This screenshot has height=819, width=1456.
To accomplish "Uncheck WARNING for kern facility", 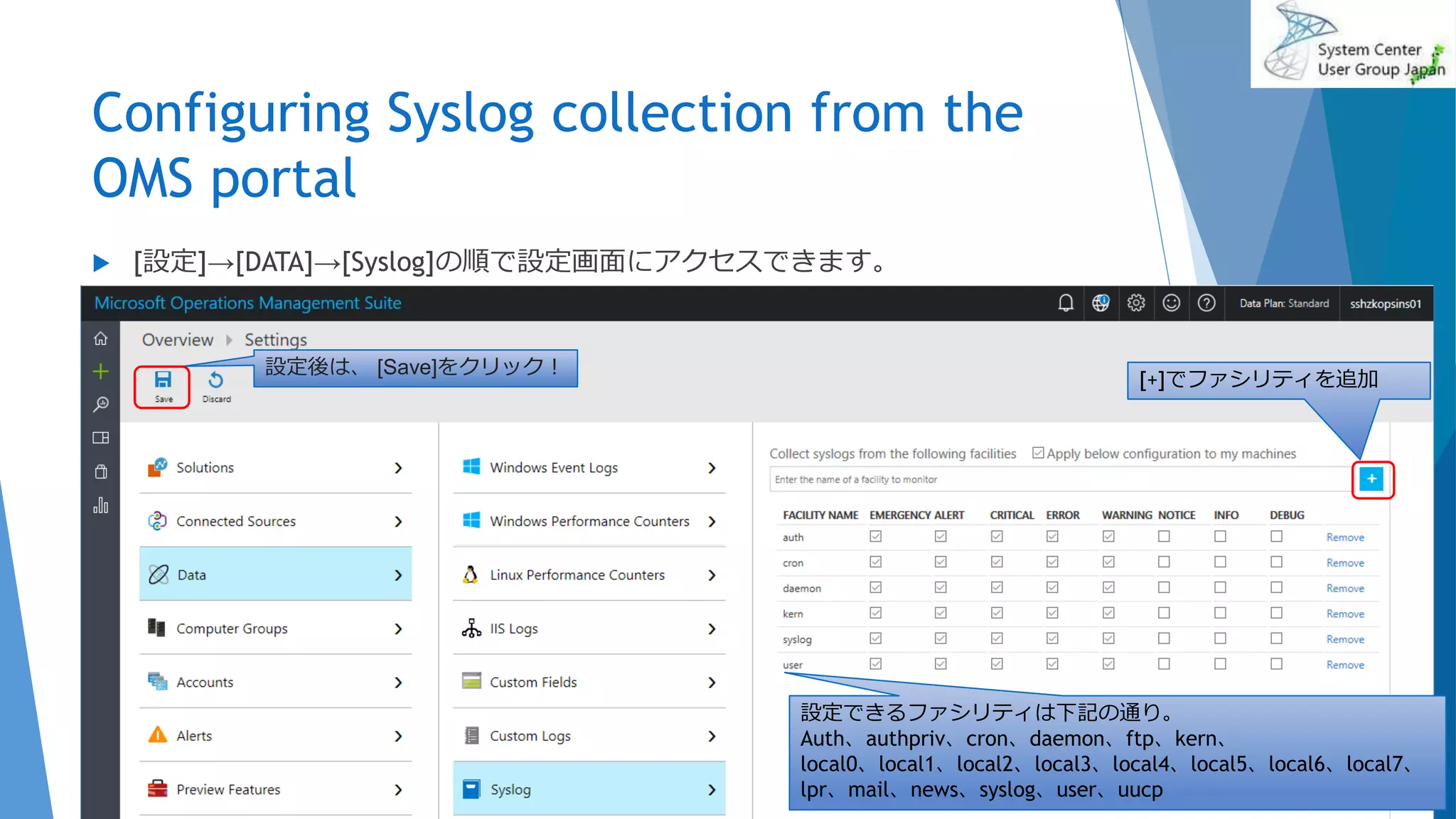I will pos(1108,613).
